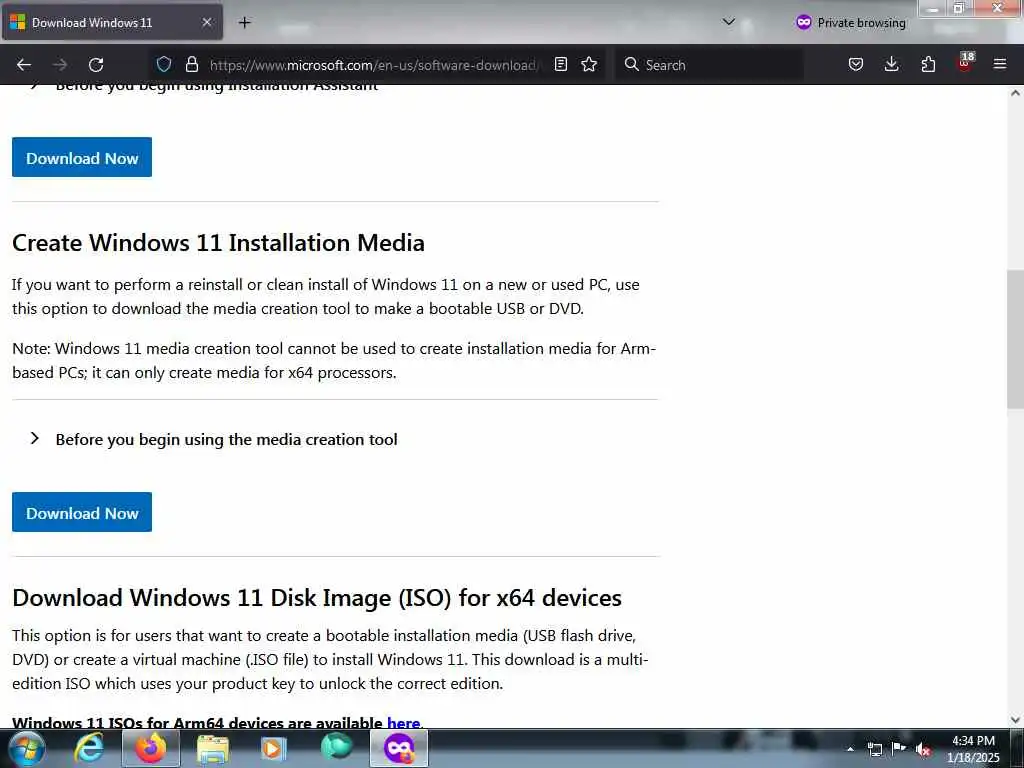
Task: Open a new tab with the plus button
Action: [244, 23]
